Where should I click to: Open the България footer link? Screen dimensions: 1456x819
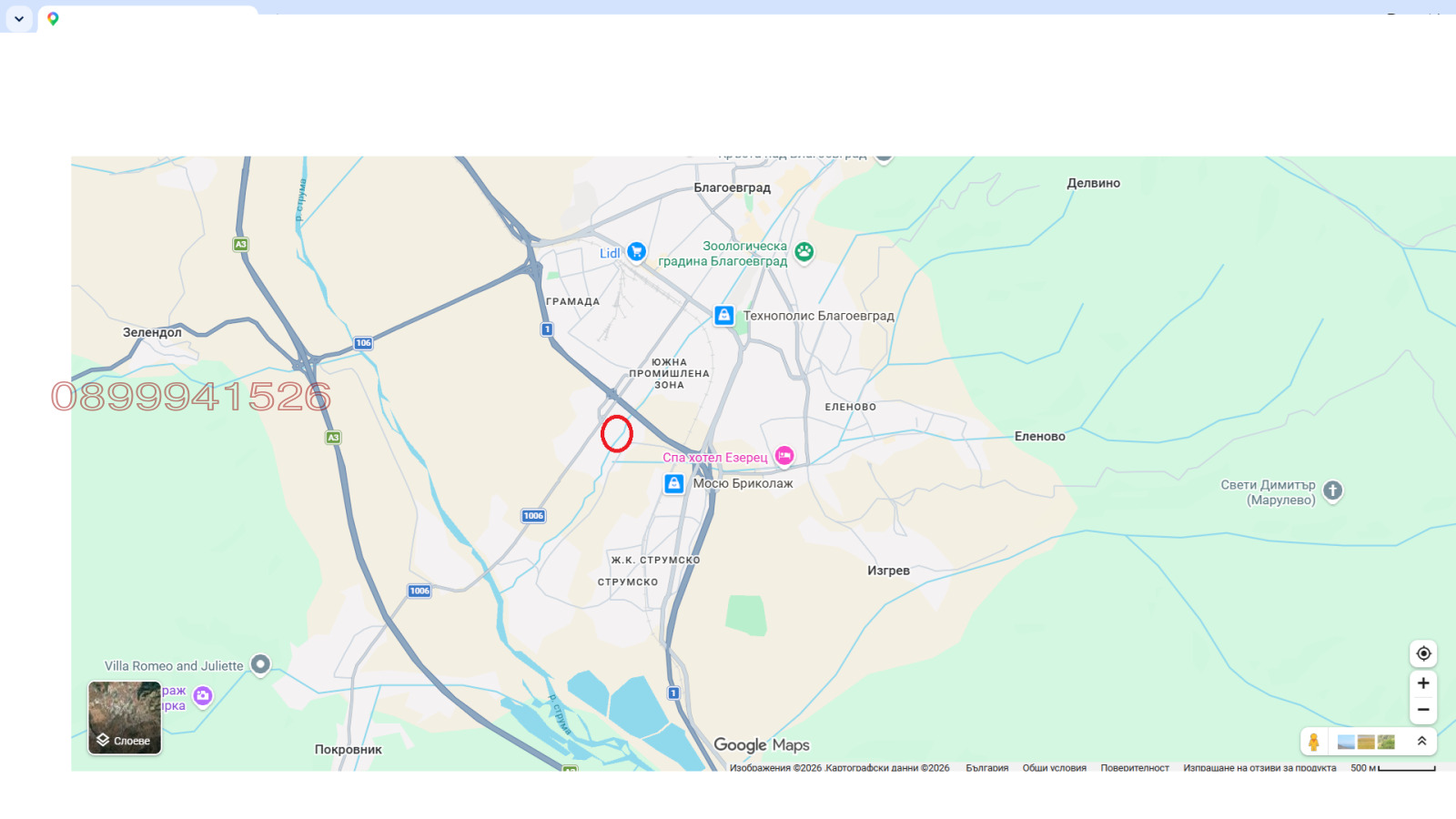[986, 768]
